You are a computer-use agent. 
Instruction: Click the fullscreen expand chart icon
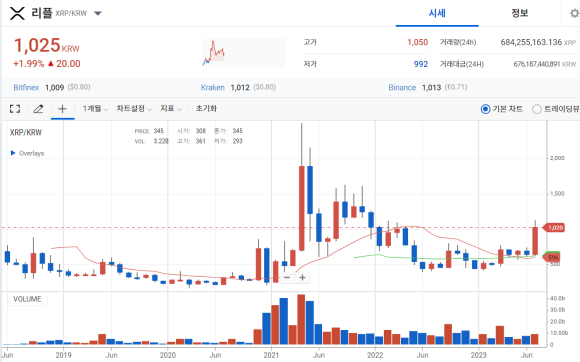click(15, 109)
